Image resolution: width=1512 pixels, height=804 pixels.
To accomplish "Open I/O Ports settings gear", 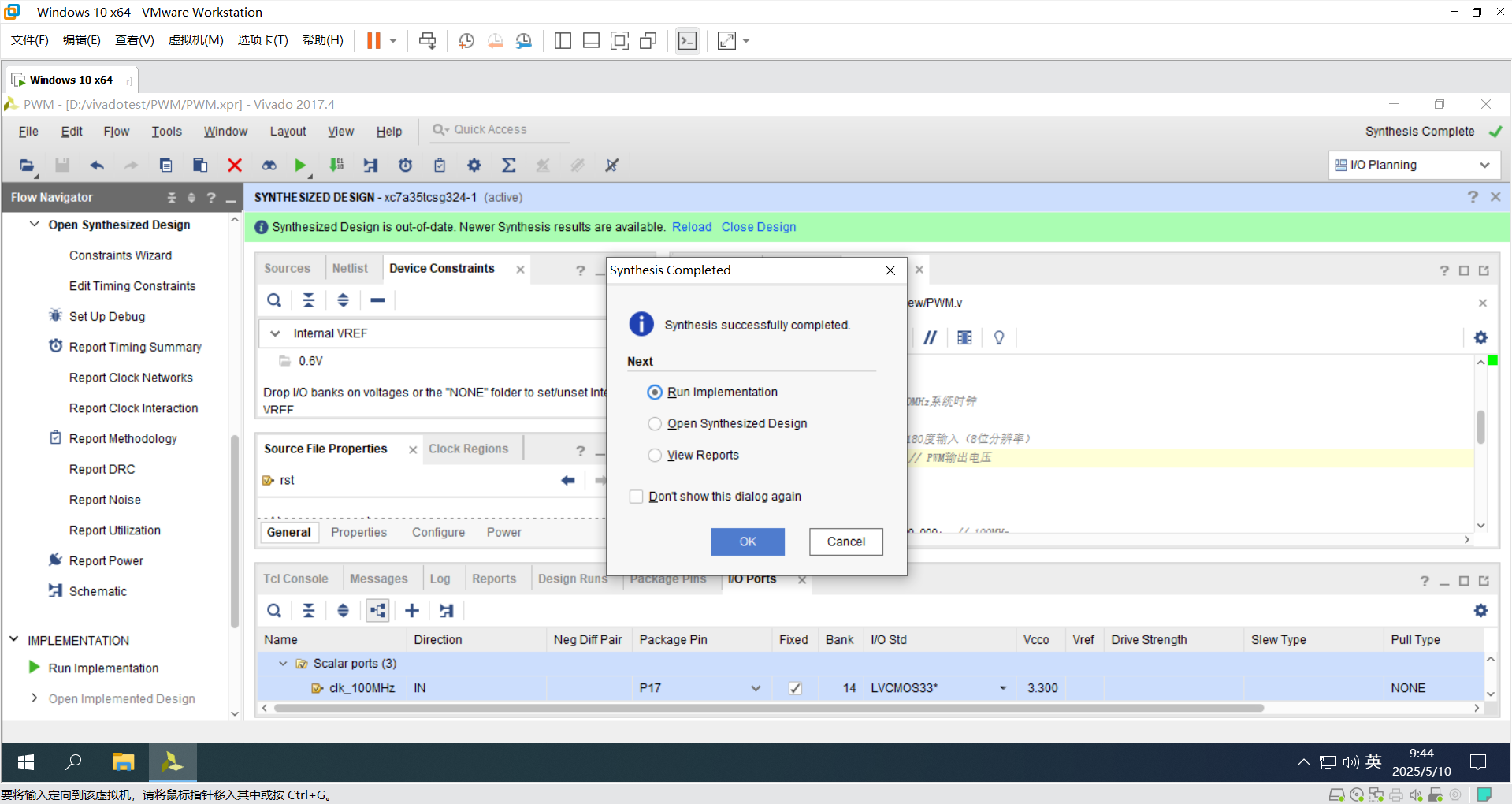I will click(1480, 611).
